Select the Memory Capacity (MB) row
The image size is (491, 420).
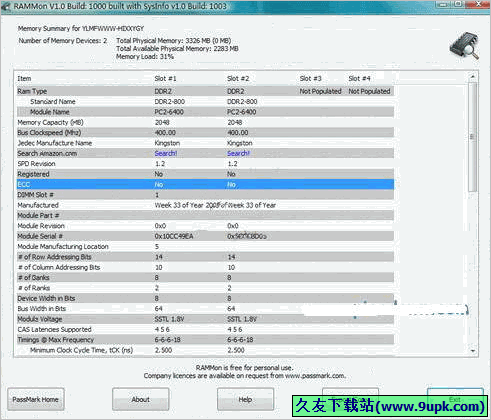205,122
